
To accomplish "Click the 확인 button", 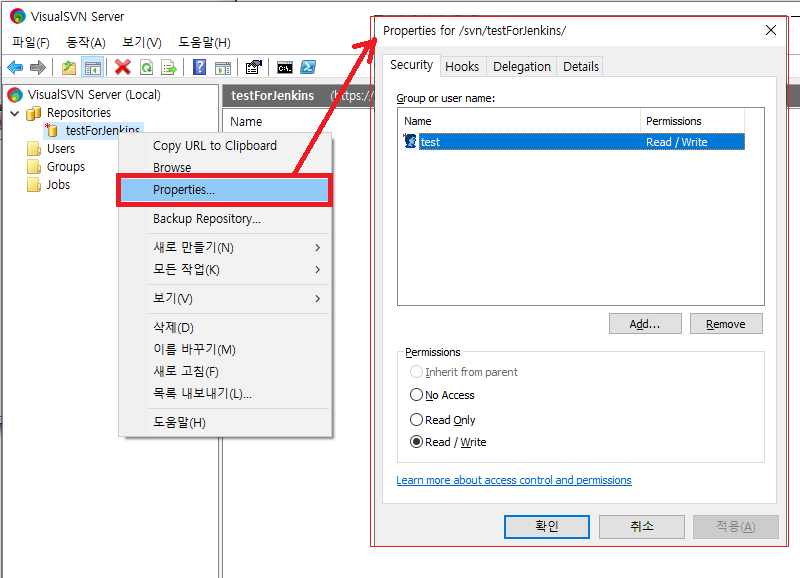I will (x=546, y=526).
